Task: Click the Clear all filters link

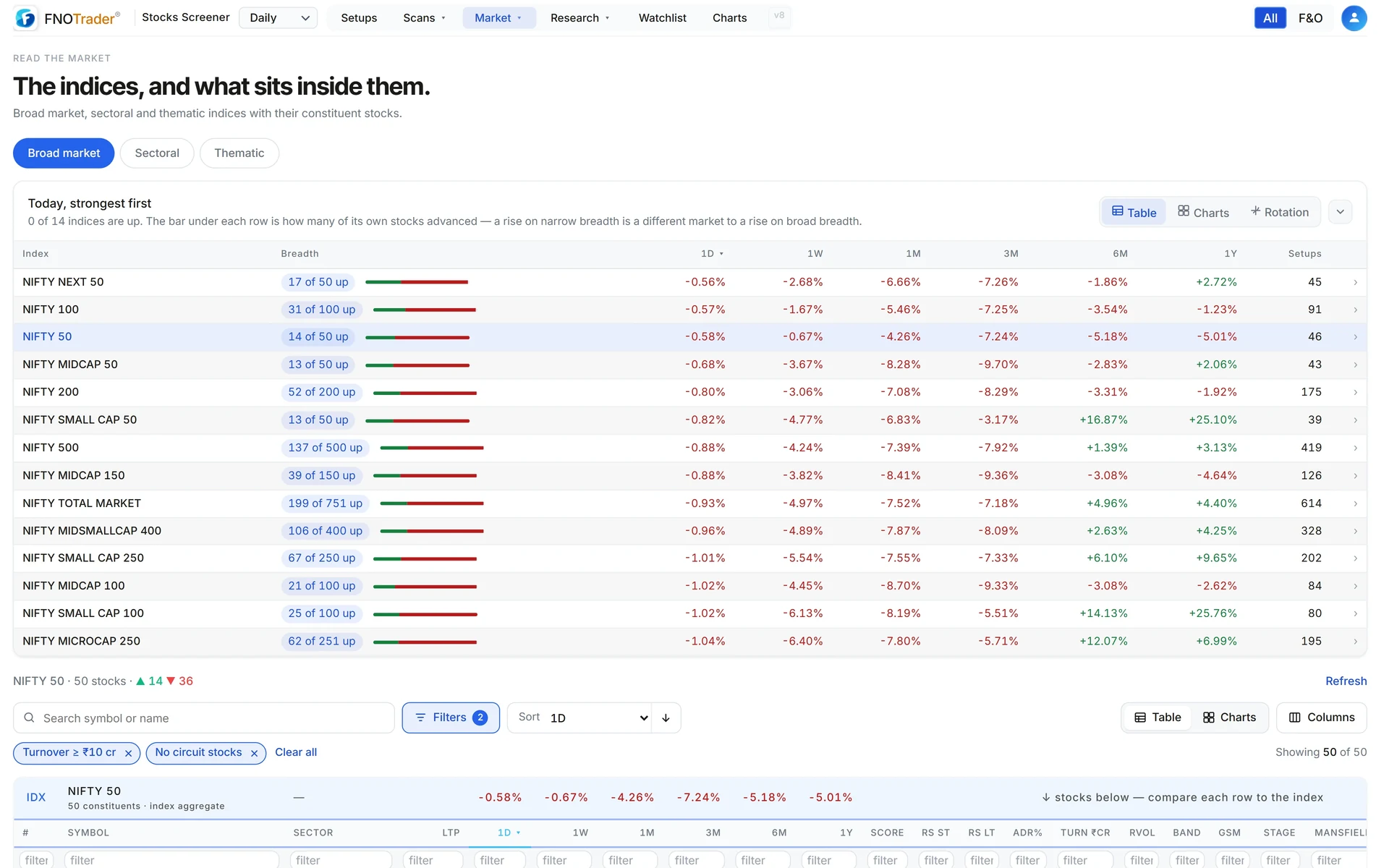Action: 296,752
